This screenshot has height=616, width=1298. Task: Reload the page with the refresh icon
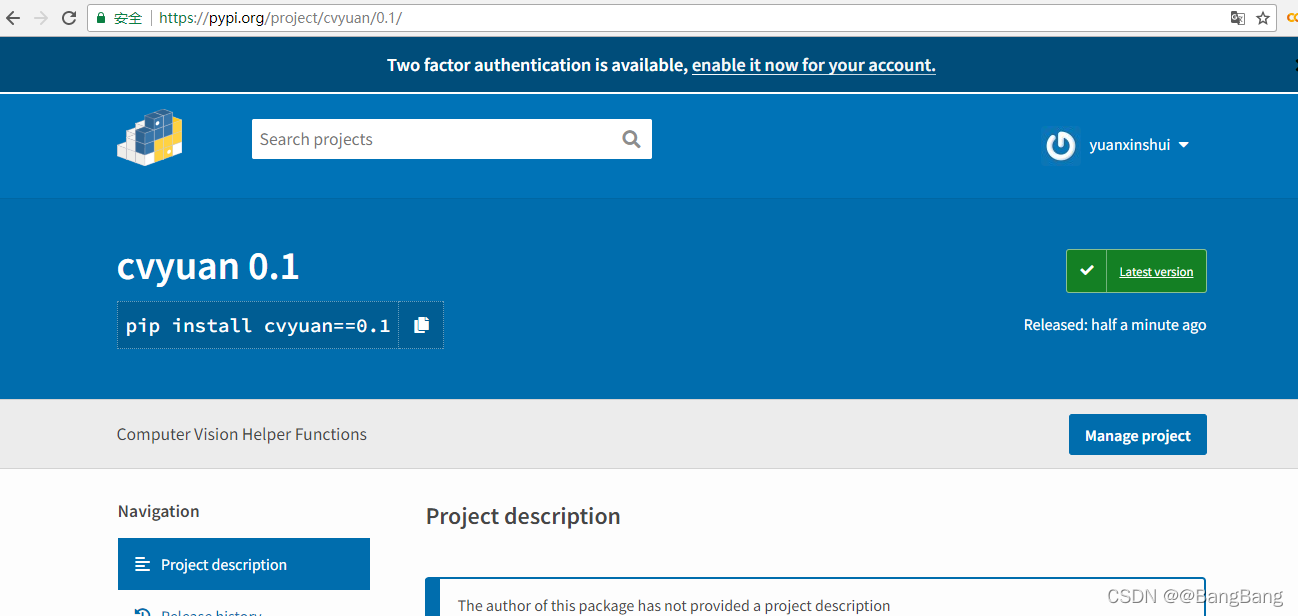pyautogui.click(x=69, y=18)
